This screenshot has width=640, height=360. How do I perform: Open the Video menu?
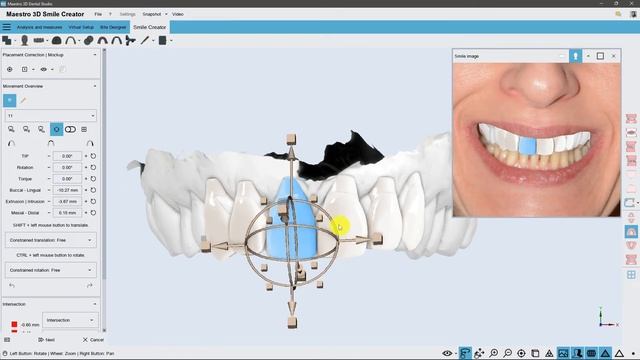pyautogui.click(x=178, y=14)
